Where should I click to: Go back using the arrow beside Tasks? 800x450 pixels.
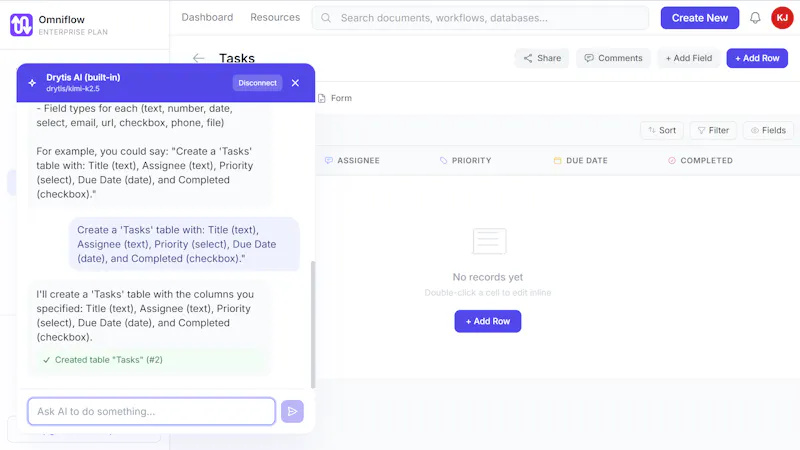click(x=198, y=58)
